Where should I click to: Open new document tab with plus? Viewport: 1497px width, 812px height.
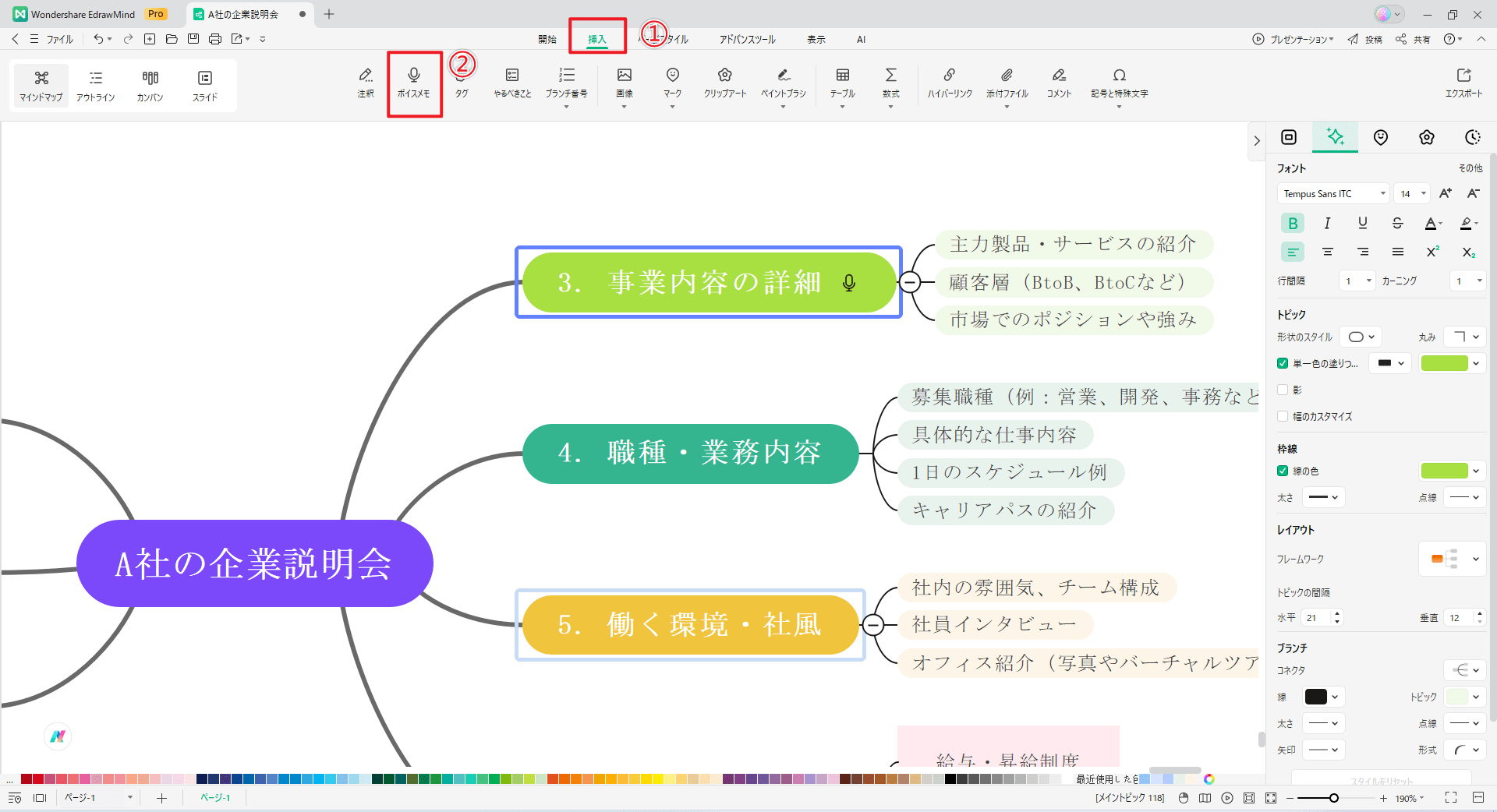coord(329,14)
